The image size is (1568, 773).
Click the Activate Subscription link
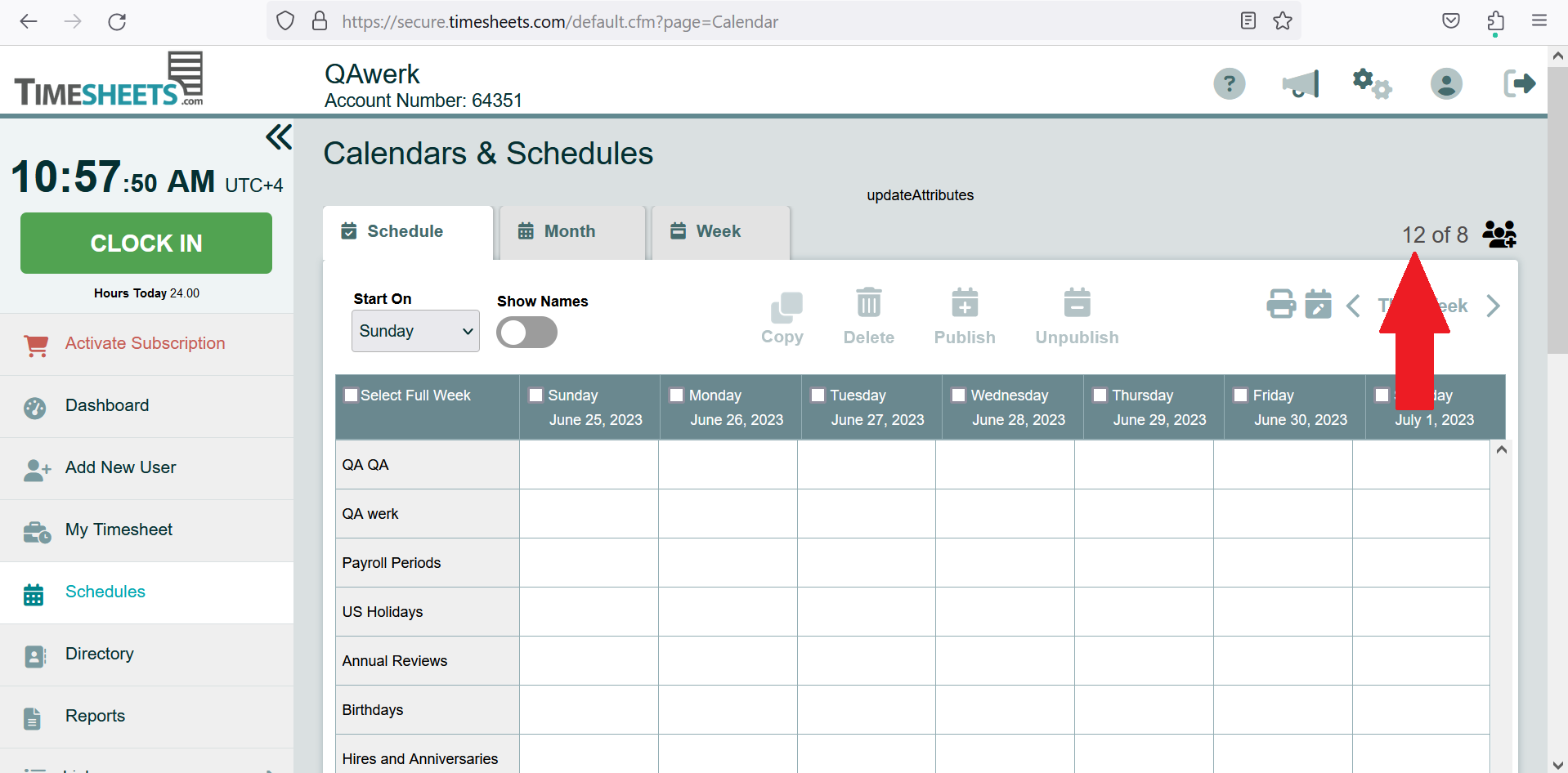[147, 344]
